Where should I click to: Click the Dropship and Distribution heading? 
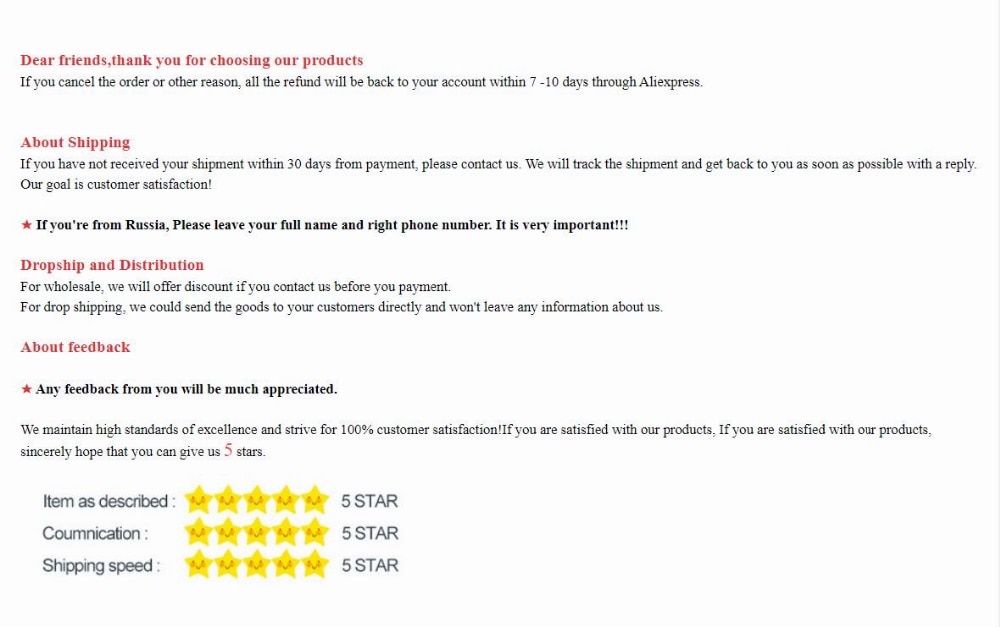pos(112,265)
